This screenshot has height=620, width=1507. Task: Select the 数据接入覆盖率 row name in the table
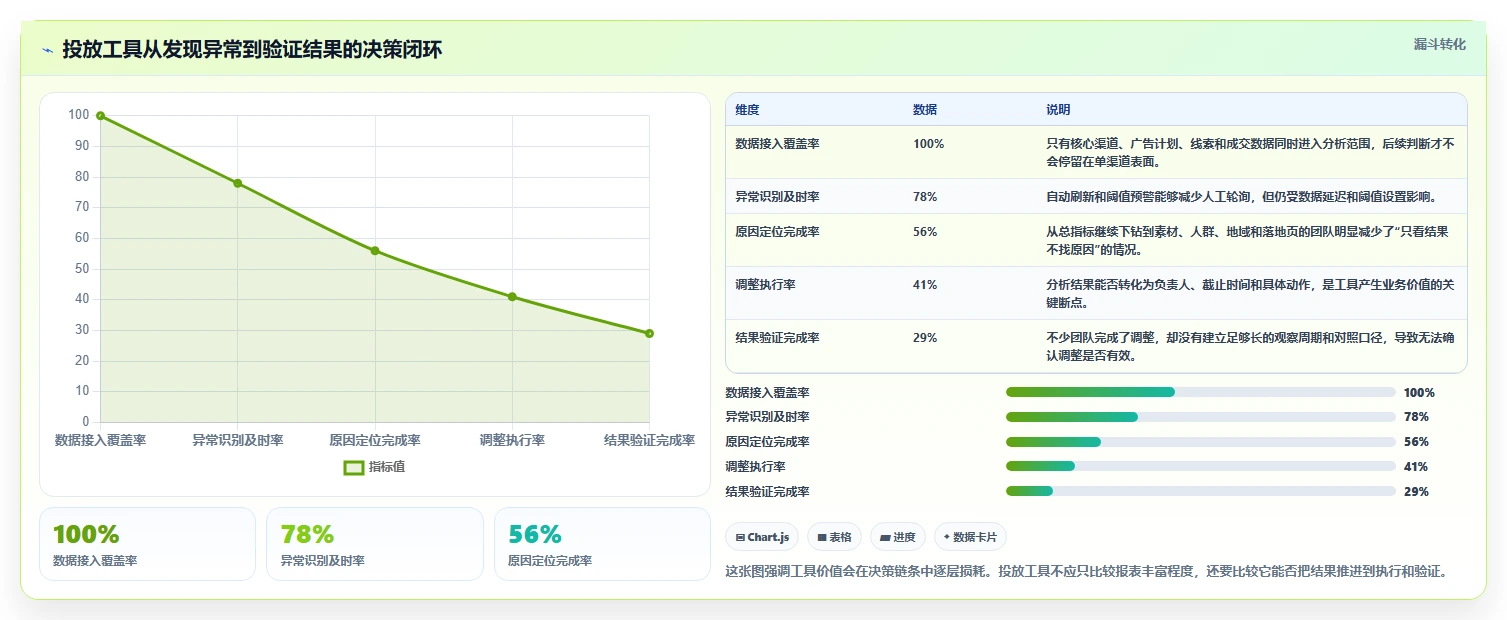pos(777,144)
